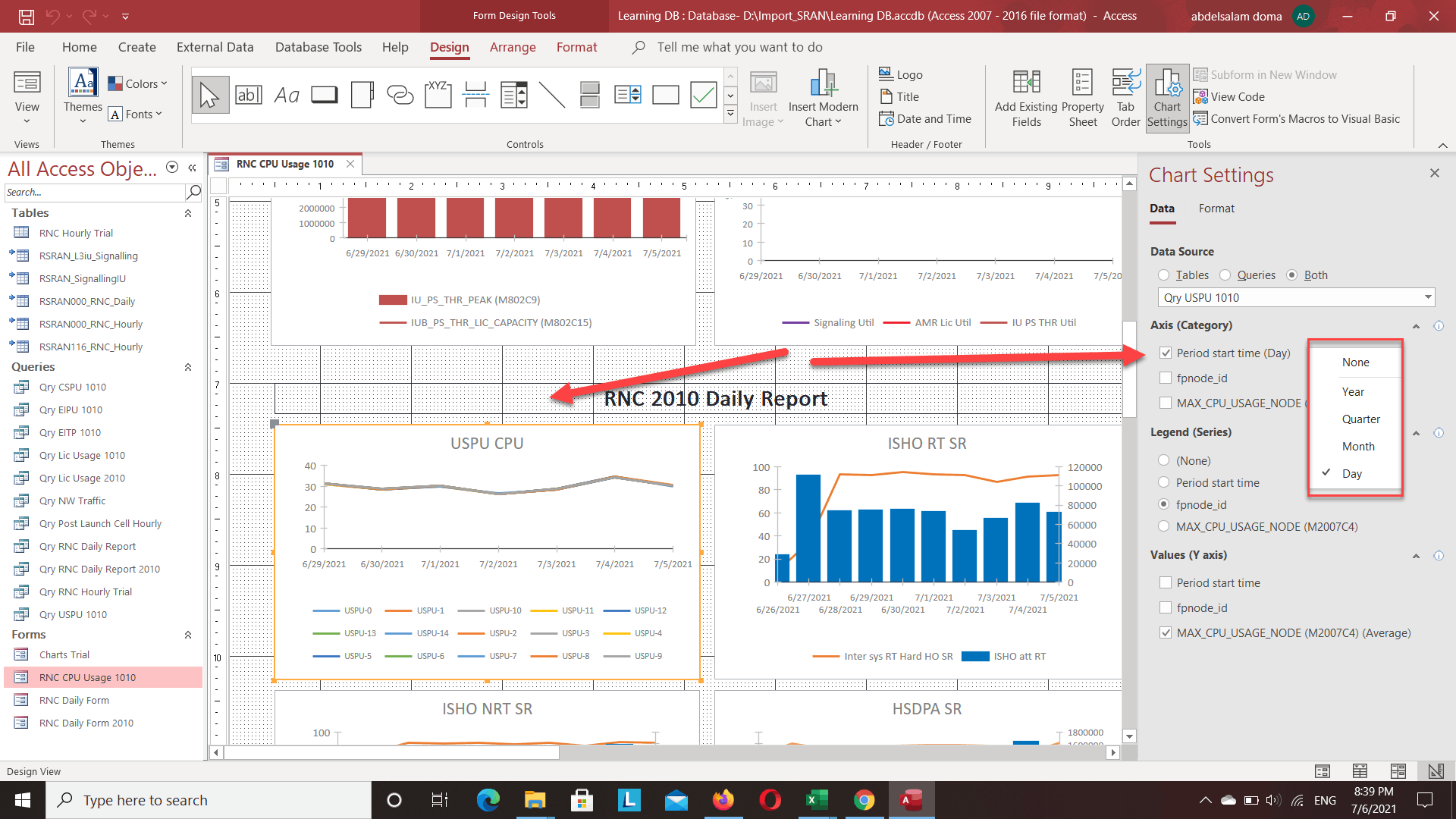Open Microsoft Access from the taskbar
Screen dimensions: 1456x819
tap(911, 800)
